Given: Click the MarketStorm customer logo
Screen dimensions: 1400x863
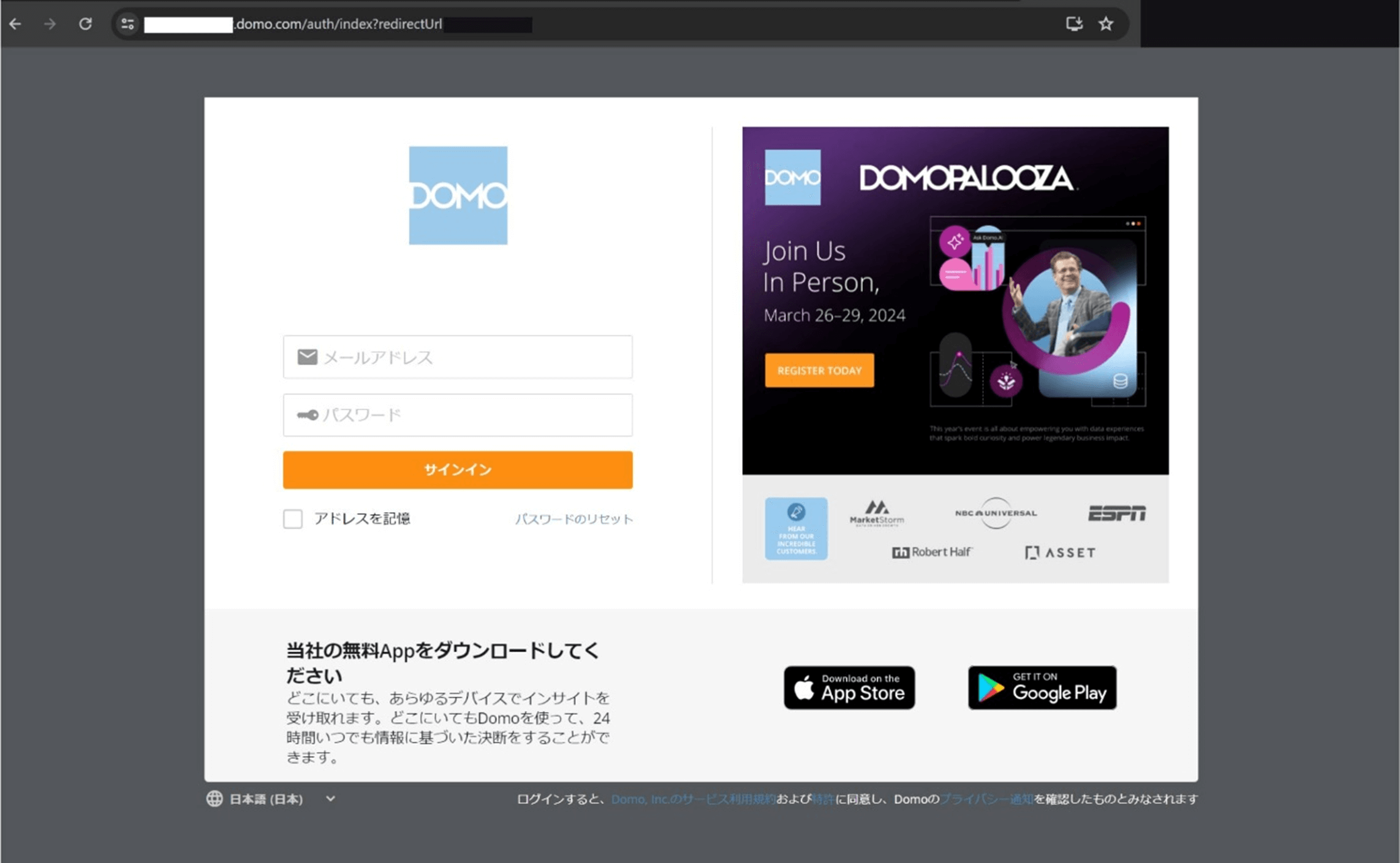Looking at the screenshot, I should pos(877,513).
